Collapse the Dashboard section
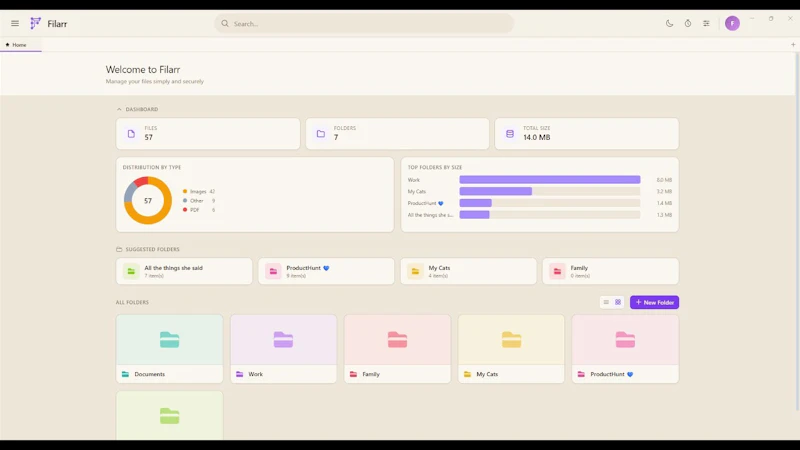The image size is (800, 450). pyautogui.click(x=119, y=109)
